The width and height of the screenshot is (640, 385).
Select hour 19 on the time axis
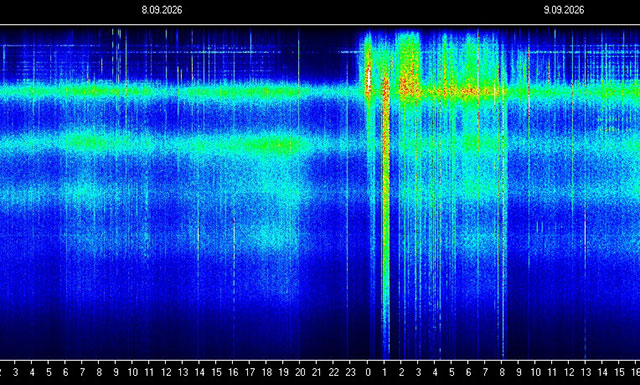(x=283, y=372)
